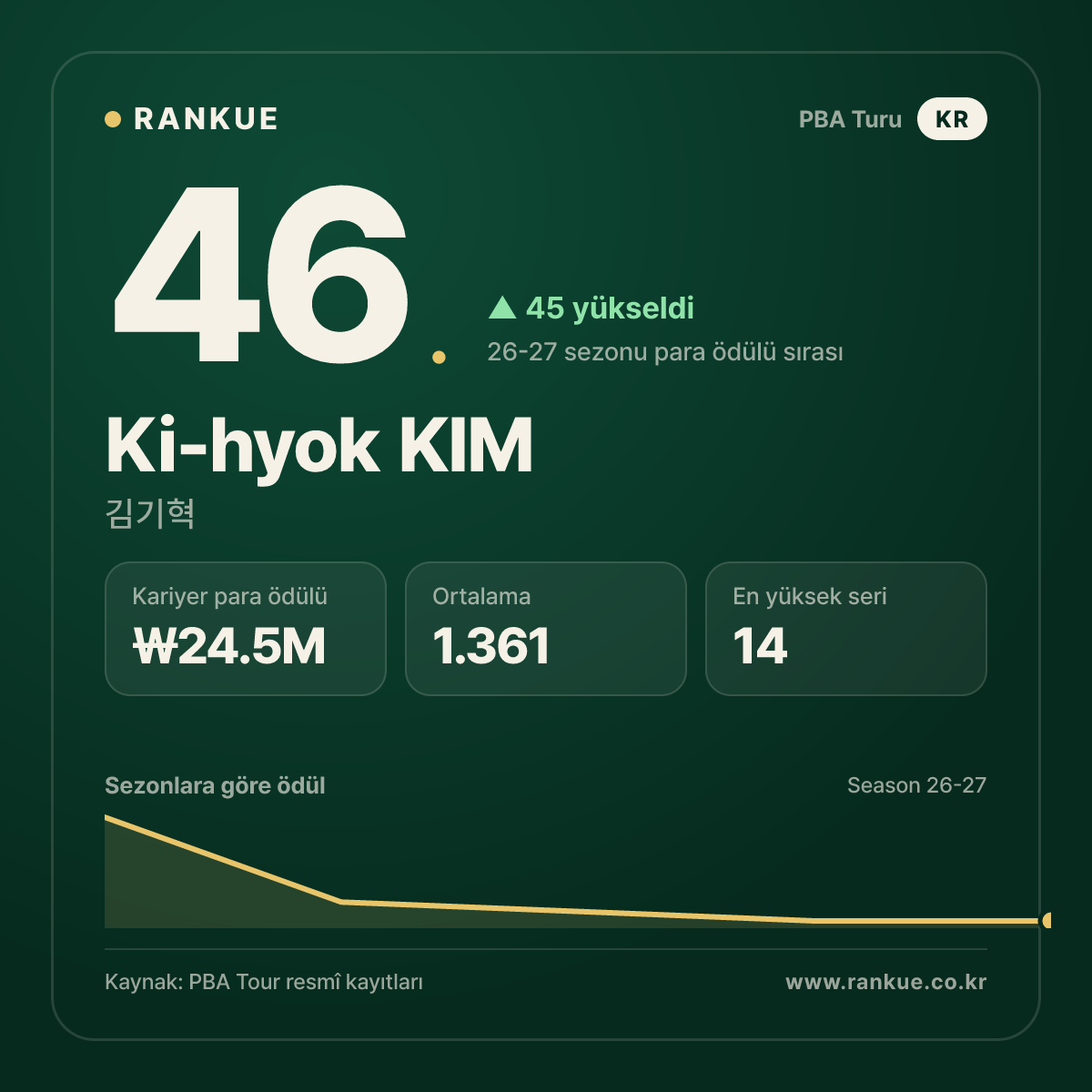Click the big rank number 46
The width and height of the screenshot is (1092, 1092).
[x=259, y=273]
